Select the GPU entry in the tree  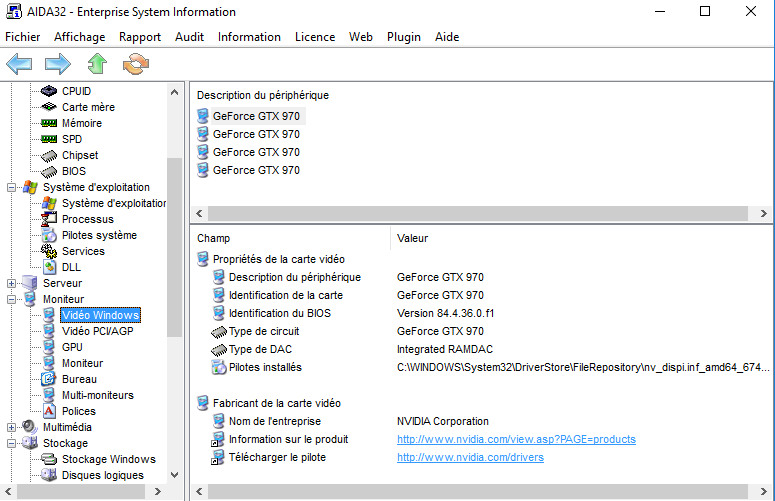pyautogui.click(x=72, y=347)
